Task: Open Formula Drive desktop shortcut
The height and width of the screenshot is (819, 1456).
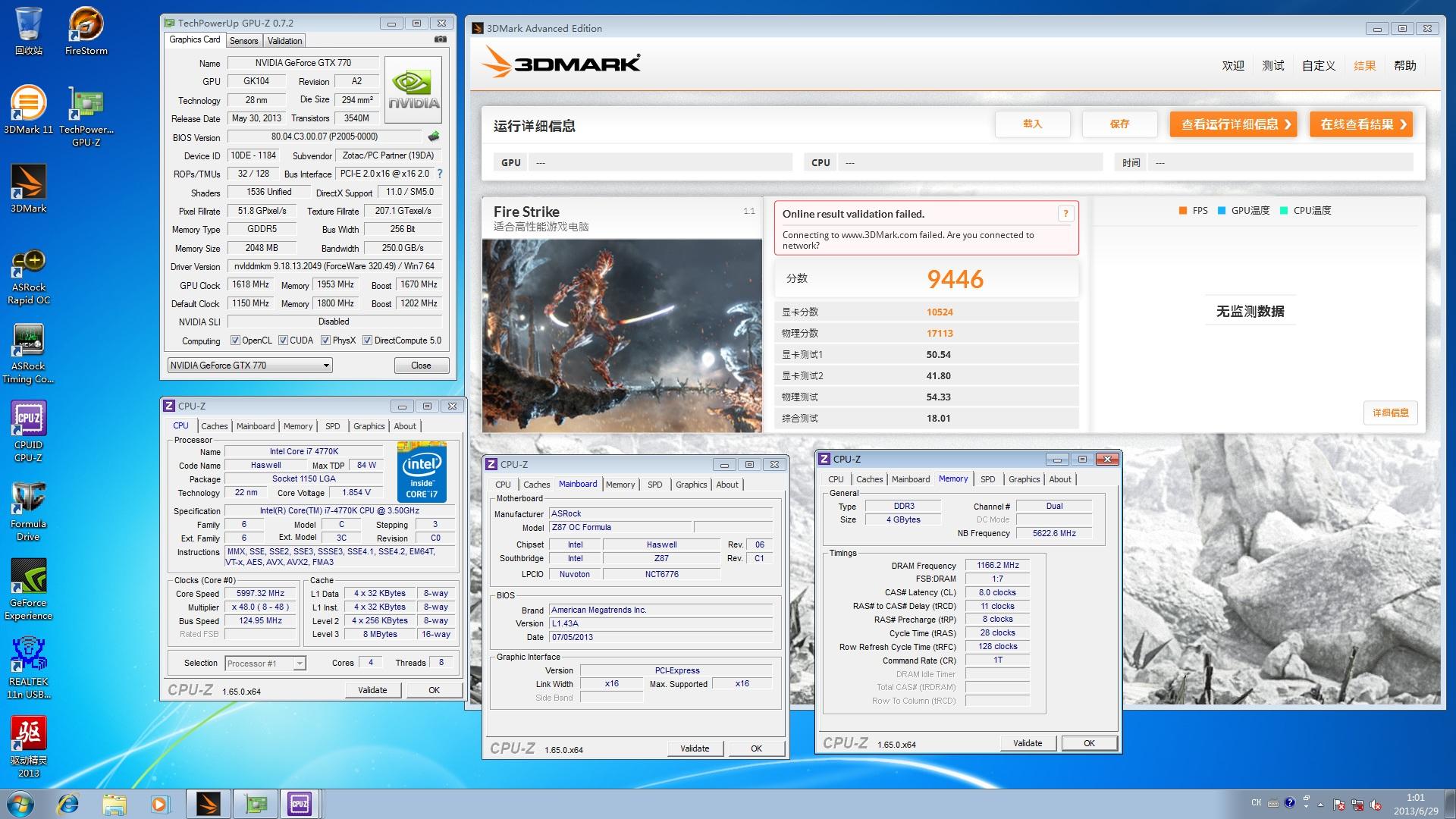Action: tap(29, 511)
